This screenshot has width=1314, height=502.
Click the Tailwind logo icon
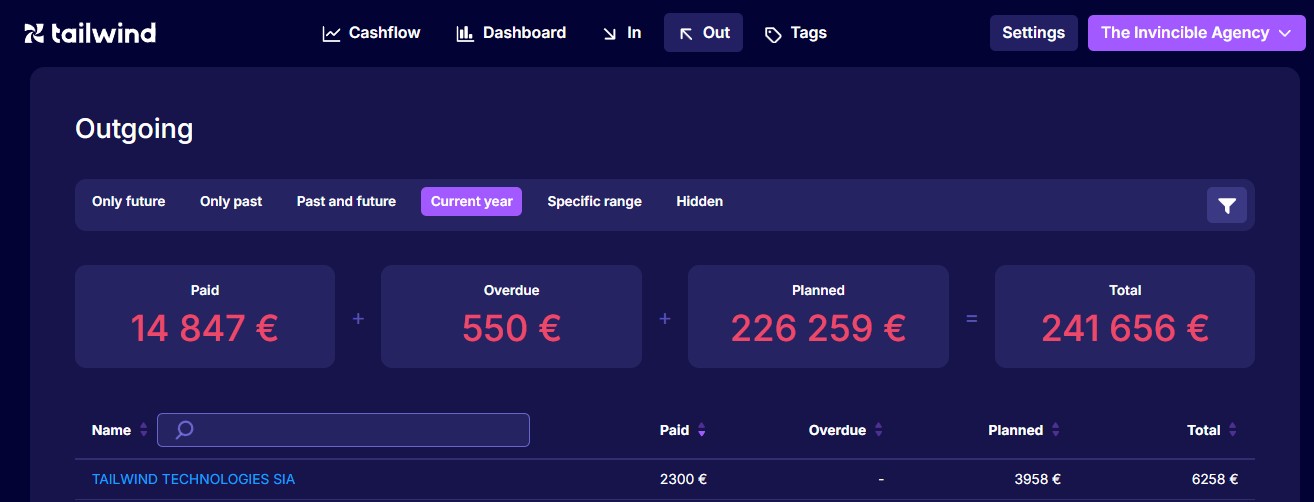pos(34,33)
